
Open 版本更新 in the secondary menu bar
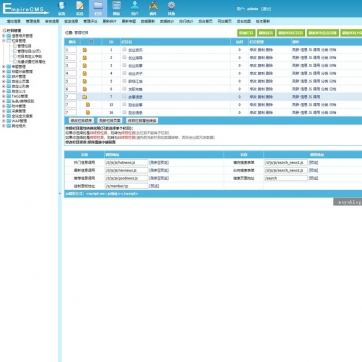click(x=263, y=21)
